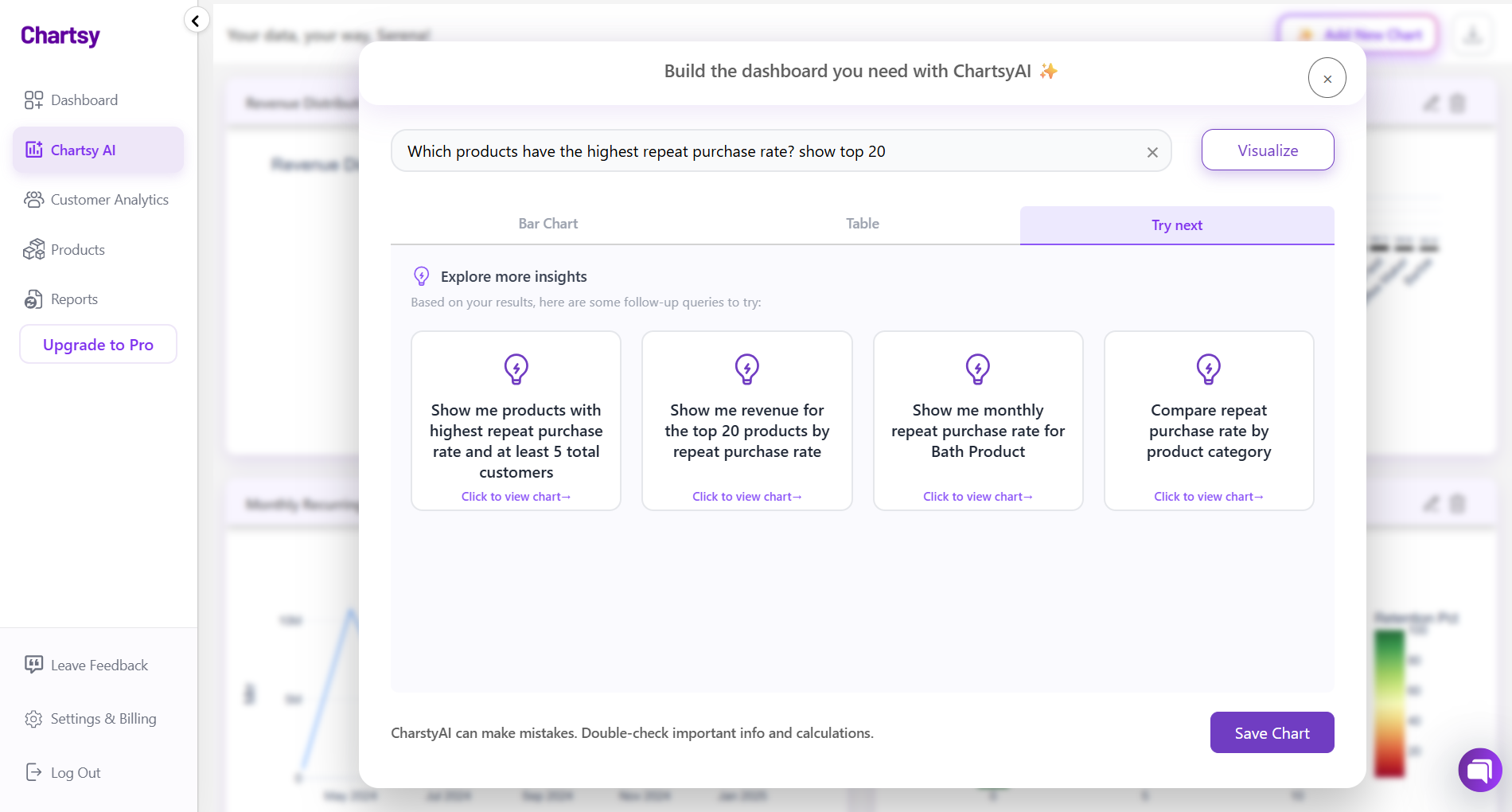
Task: Open the Reports section
Action: [x=73, y=299]
